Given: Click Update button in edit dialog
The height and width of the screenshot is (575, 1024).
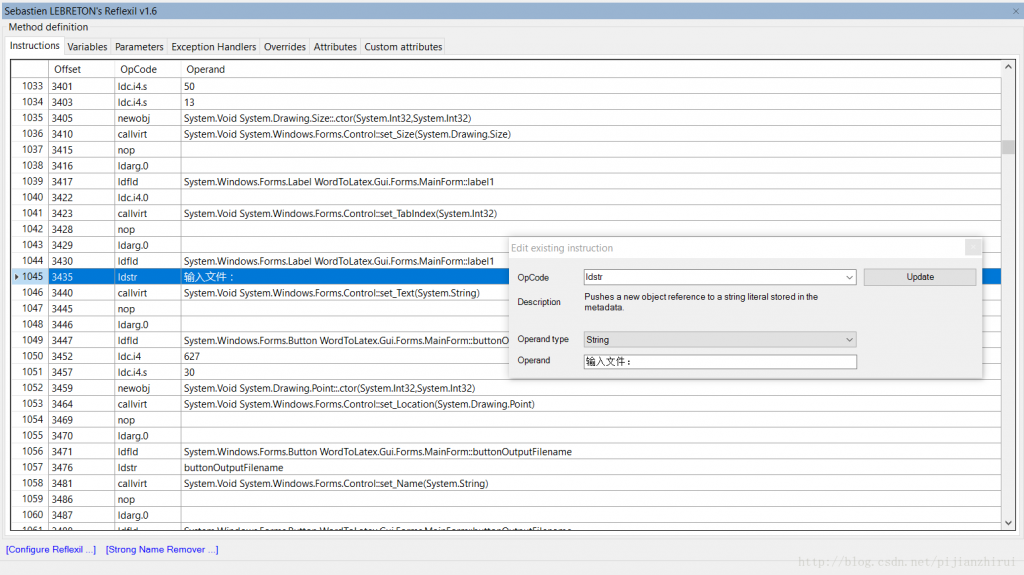Looking at the screenshot, I should click(x=920, y=277).
